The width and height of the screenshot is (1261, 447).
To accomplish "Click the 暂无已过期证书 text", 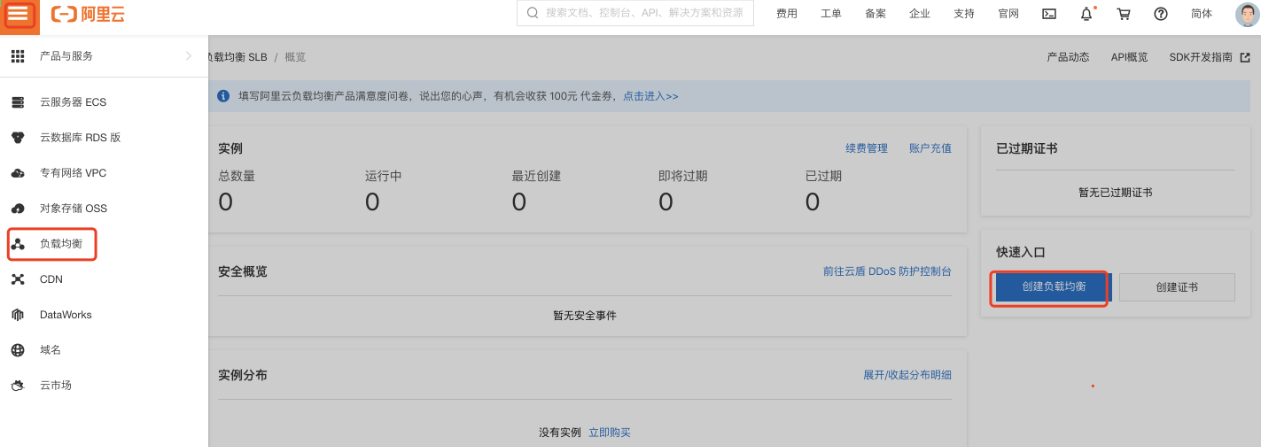I will coord(1115,192).
